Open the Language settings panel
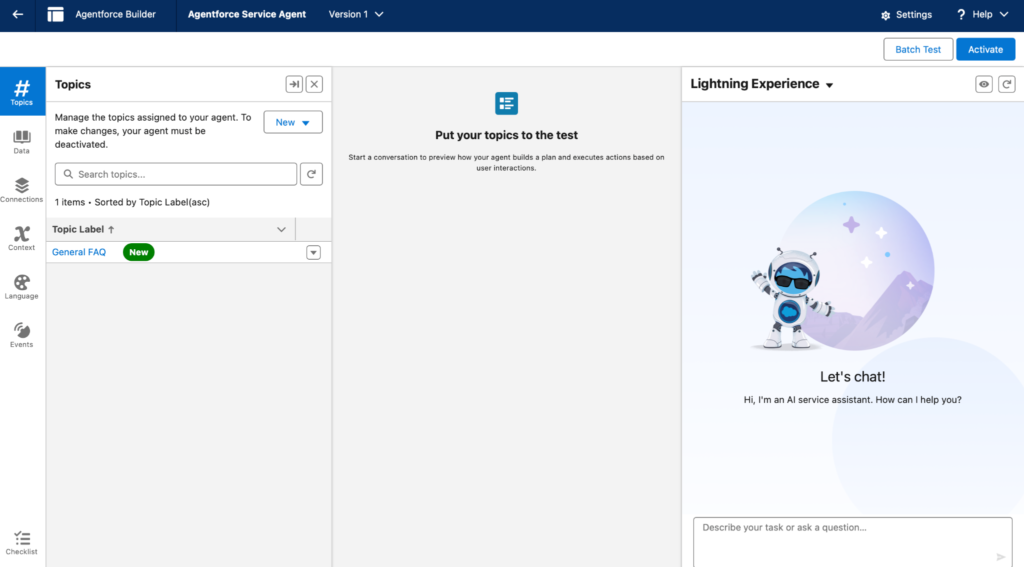The image size is (1024, 567). [22, 286]
